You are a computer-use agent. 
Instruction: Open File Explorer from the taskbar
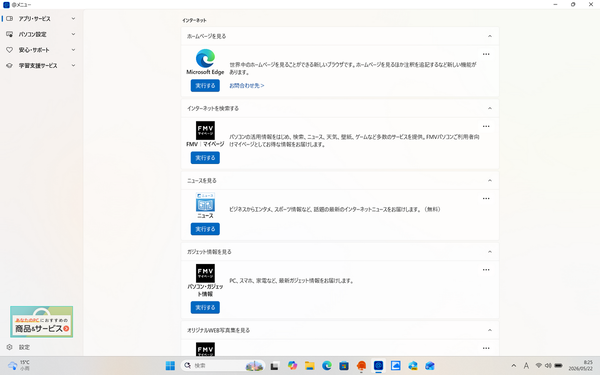click(x=310, y=366)
